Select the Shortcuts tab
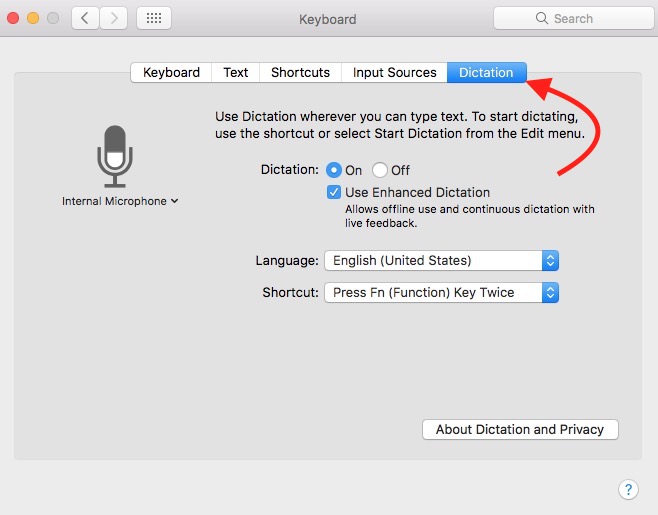Image resolution: width=658 pixels, height=515 pixels. click(300, 72)
